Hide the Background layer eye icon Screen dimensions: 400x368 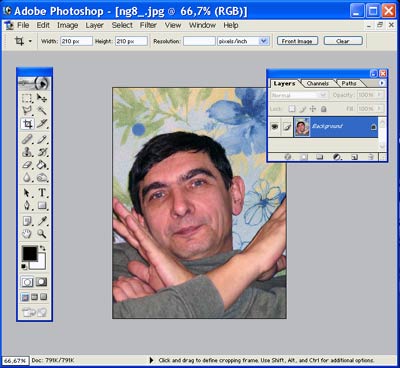pos(275,127)
